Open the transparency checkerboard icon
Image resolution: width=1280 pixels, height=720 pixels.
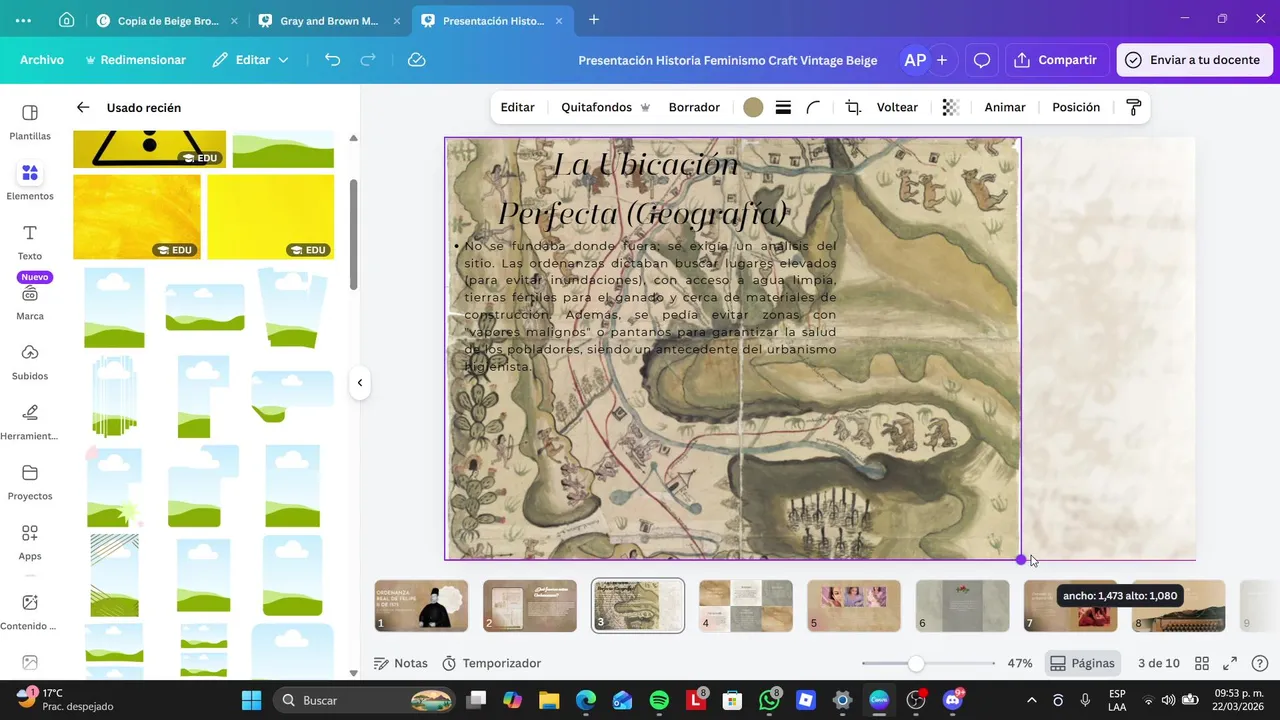951,107
